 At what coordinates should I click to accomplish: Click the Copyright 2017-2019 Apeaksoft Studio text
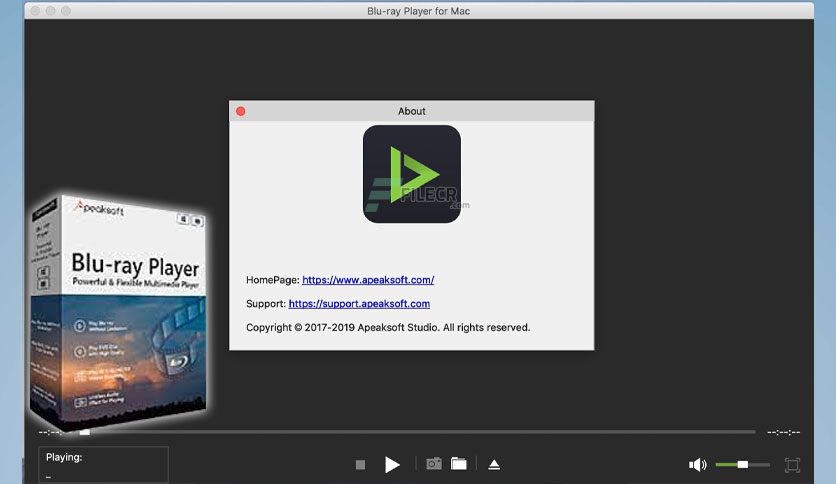388,327
